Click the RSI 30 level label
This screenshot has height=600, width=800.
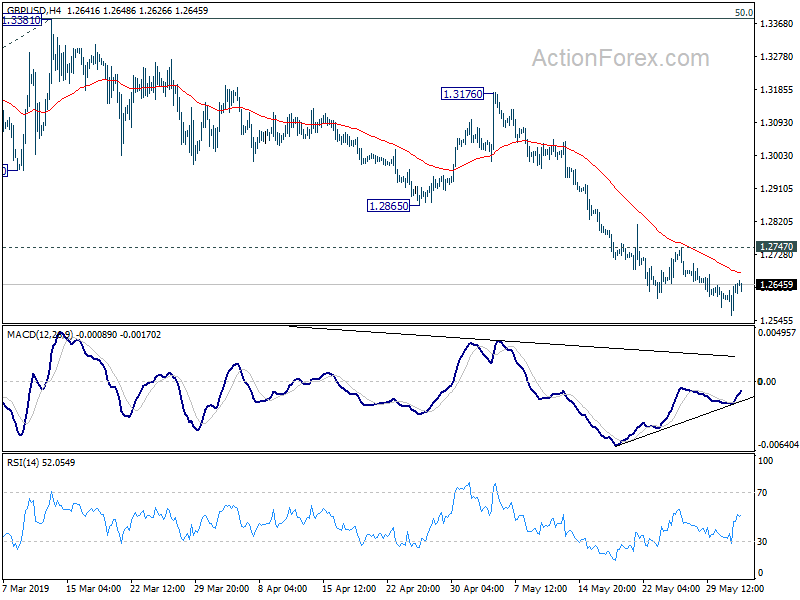point(762,542)
